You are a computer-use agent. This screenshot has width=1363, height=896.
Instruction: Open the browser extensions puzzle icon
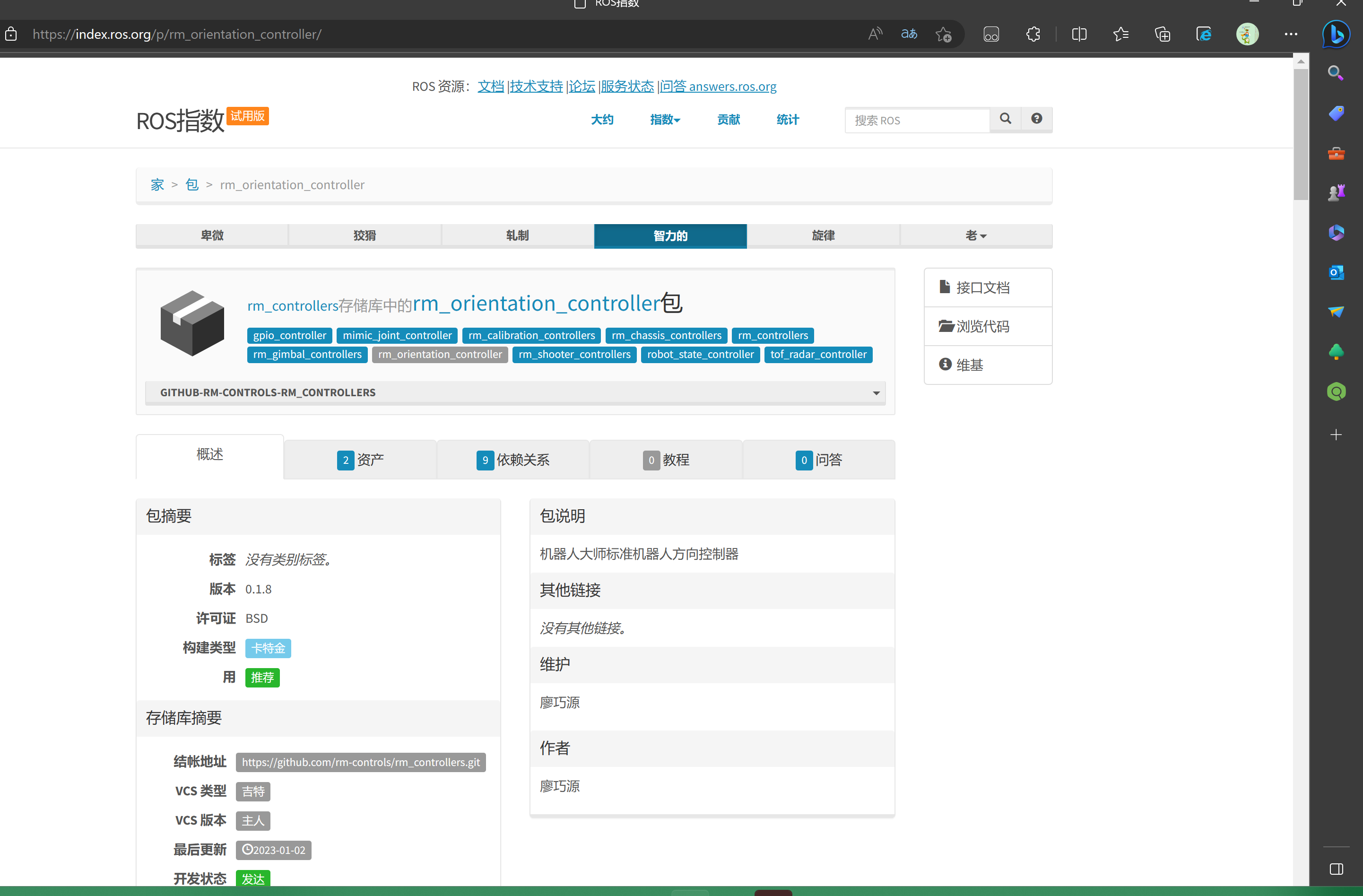1033,34
